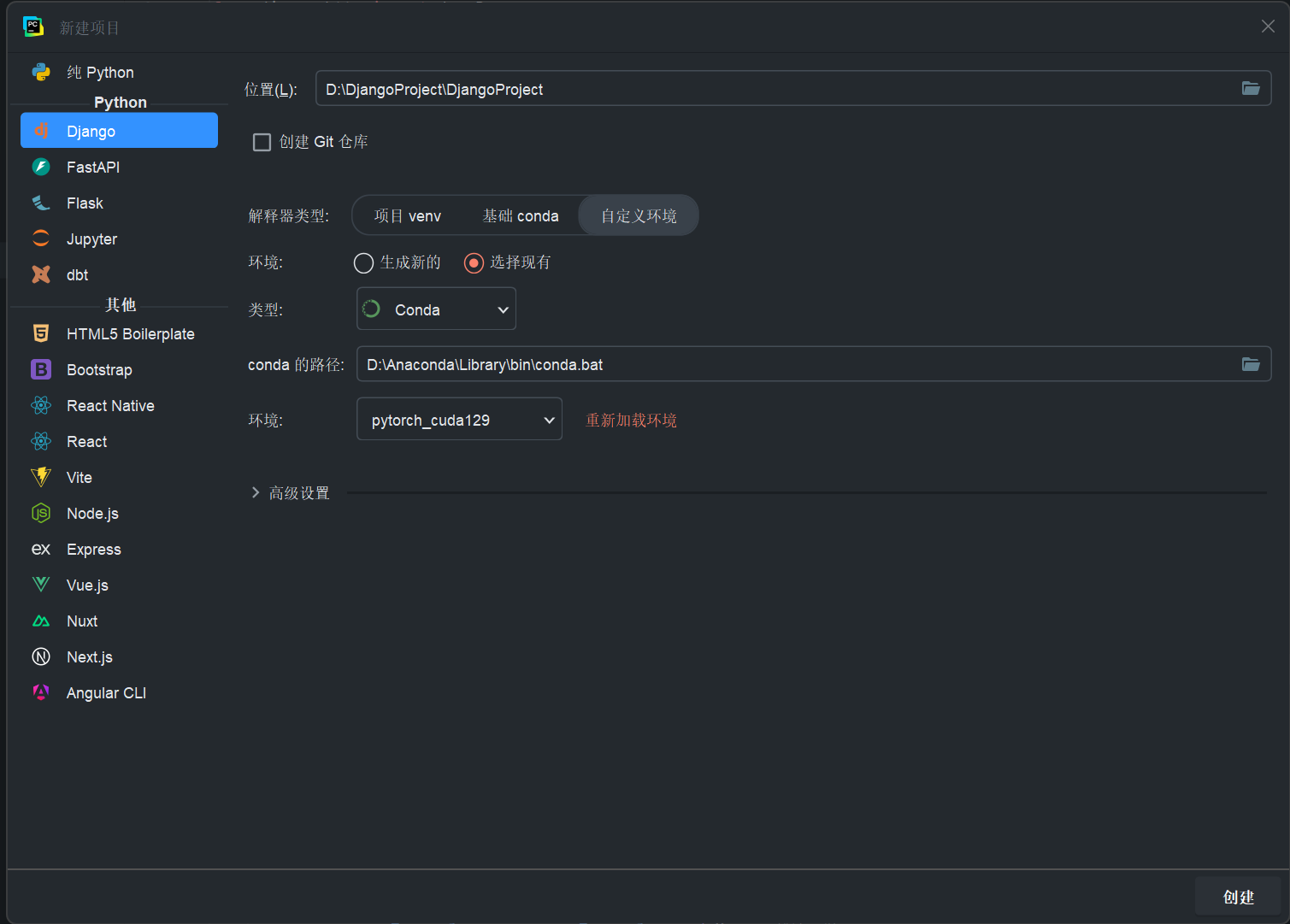Select dbt in project list
Viewport: 1290px width, 924px height.
119,274
